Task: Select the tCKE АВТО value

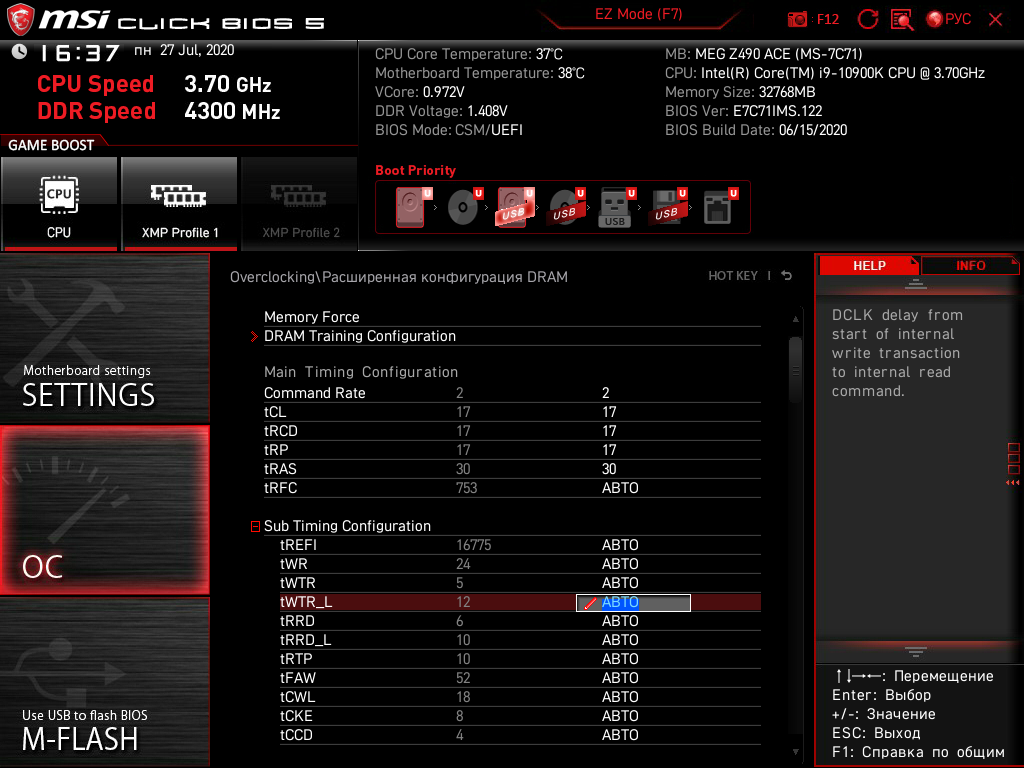Action: pos(620,716)
